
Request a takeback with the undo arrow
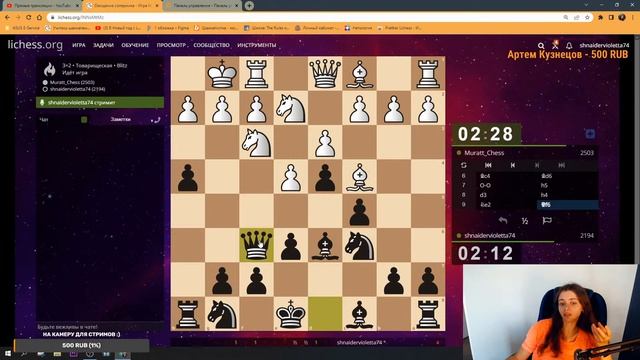503,220
